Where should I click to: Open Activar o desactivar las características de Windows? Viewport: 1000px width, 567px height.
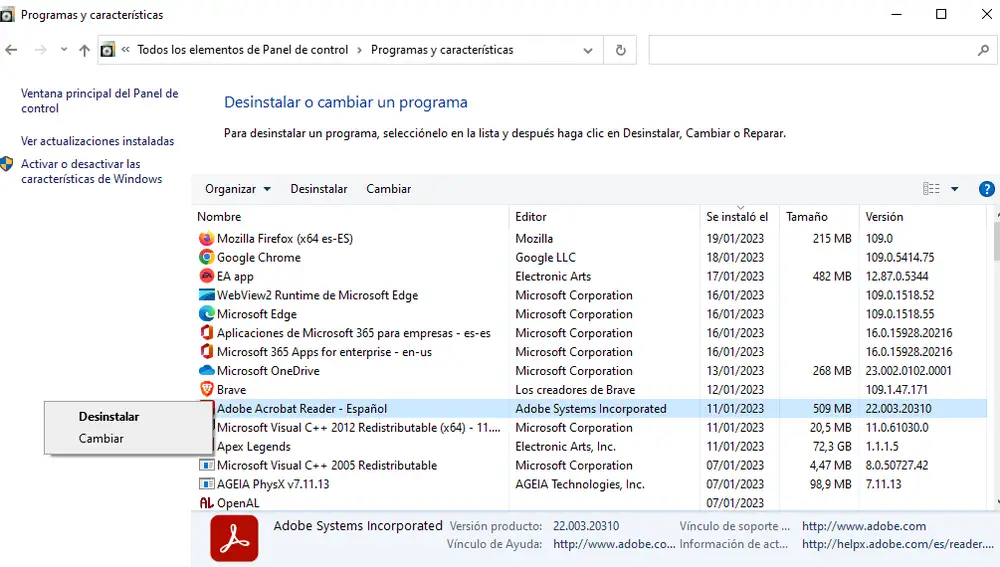click(92, 172)
